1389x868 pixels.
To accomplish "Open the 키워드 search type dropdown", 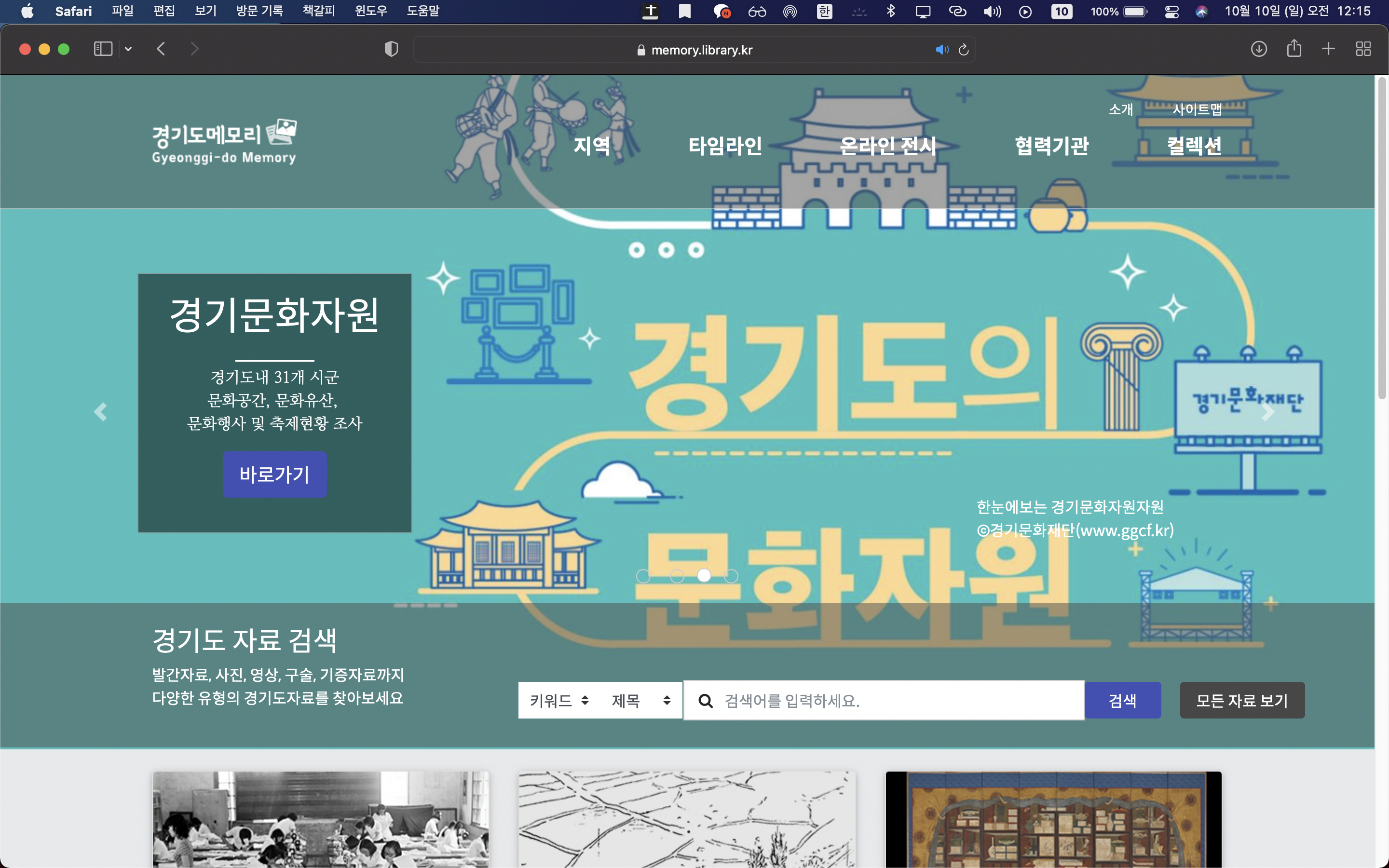I will click(558, 700).
